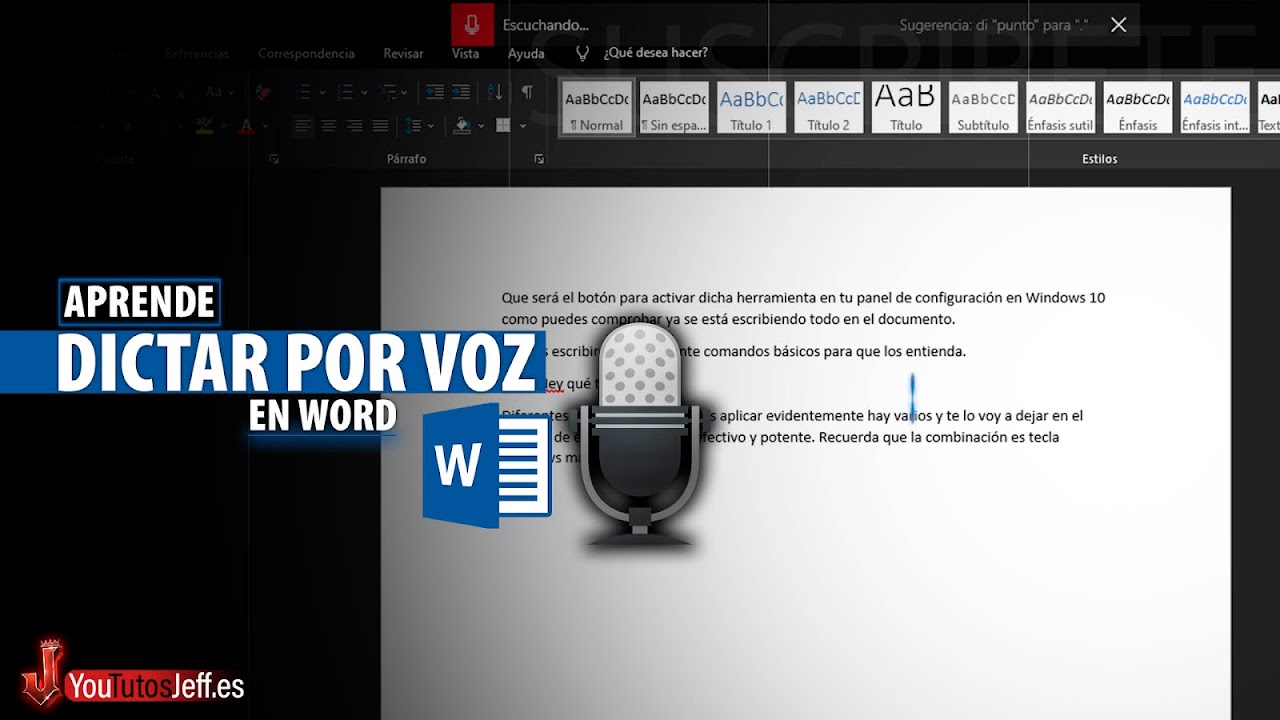Click the line spacing icon
This screenshot has width=1280, height=720.
tap(414, 126)
